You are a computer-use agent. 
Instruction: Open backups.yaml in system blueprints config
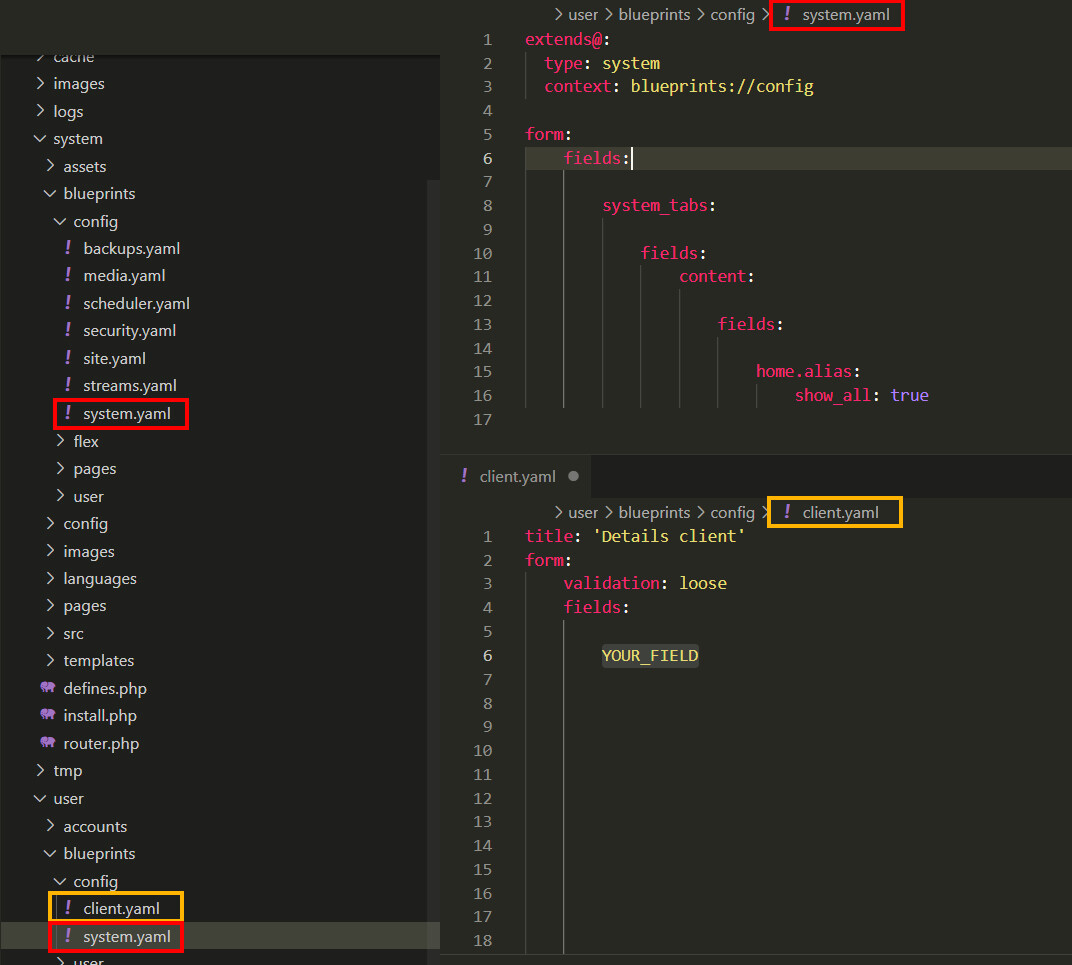pos(131,248)
